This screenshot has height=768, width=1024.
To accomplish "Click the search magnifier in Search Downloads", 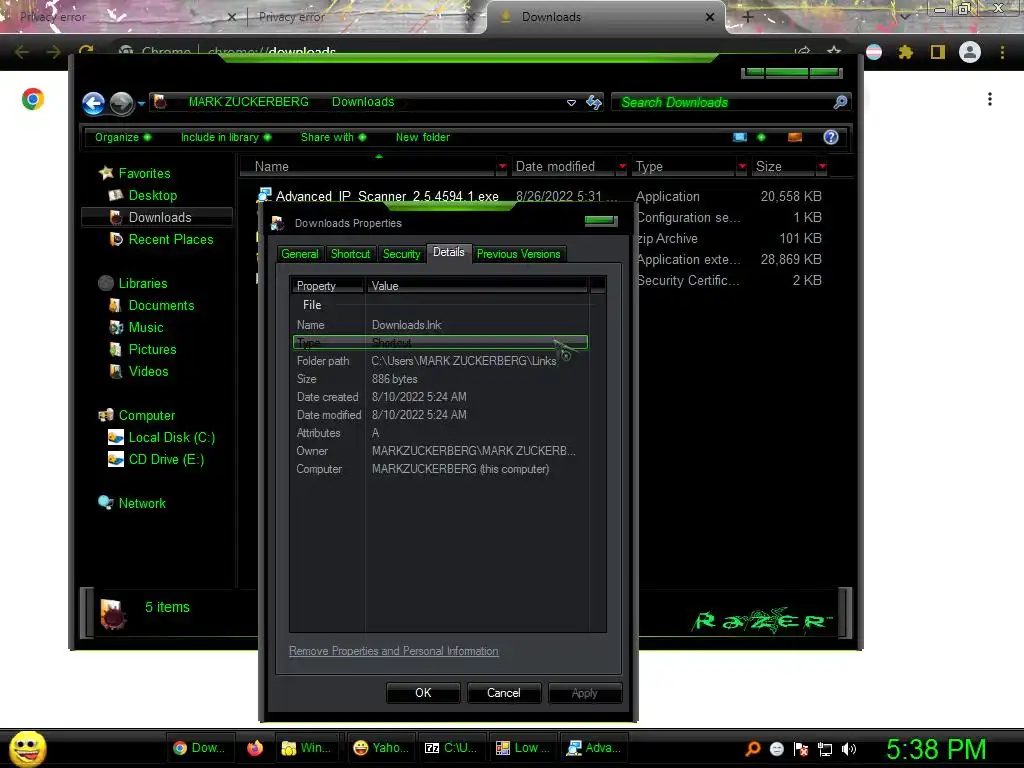I will pos(840,102).
